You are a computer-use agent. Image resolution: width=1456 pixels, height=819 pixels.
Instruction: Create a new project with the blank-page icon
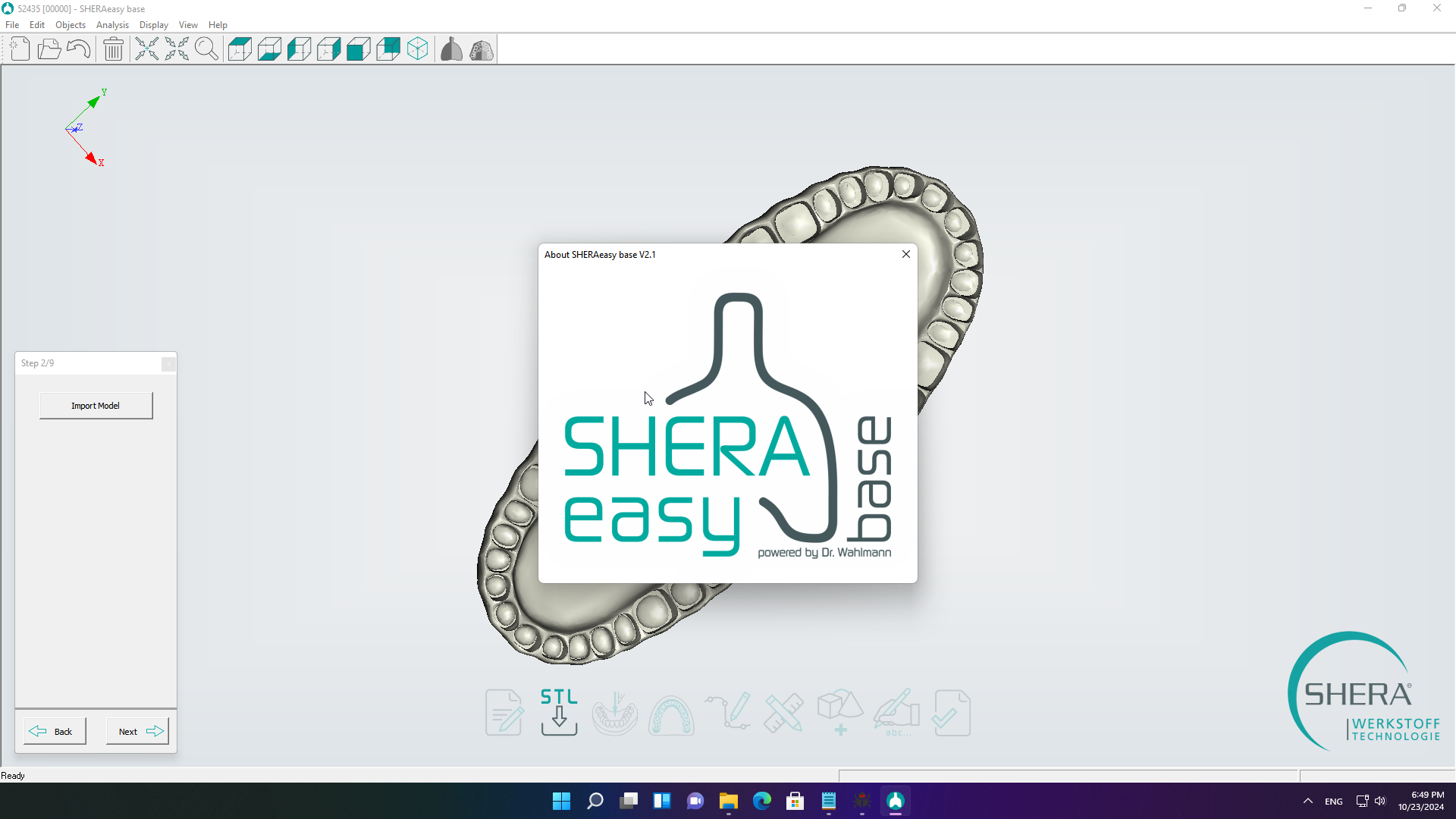tap(20, 49)
